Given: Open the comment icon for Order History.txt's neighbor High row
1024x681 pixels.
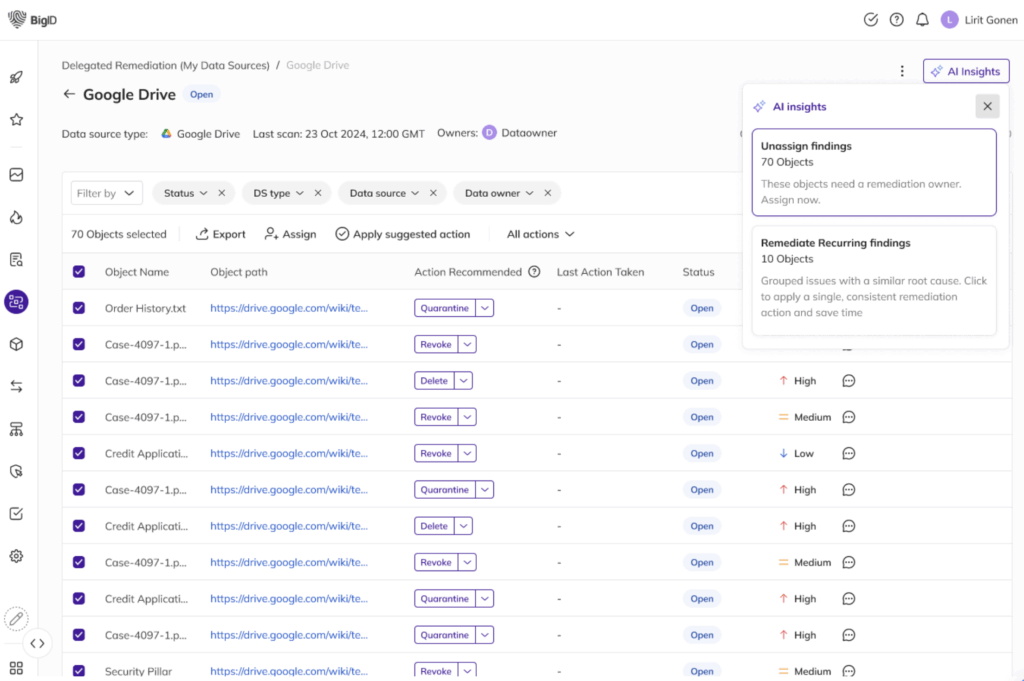Looking at the screenshot, I should [x=848, y=381].
